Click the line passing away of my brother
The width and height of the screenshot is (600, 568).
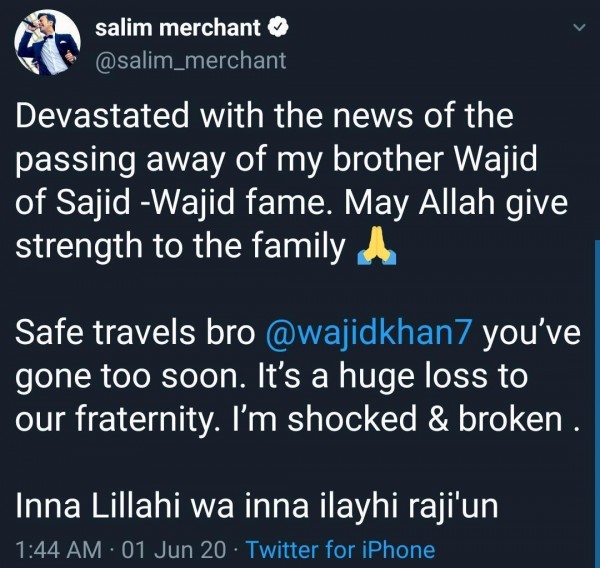[x=276, y=160]
